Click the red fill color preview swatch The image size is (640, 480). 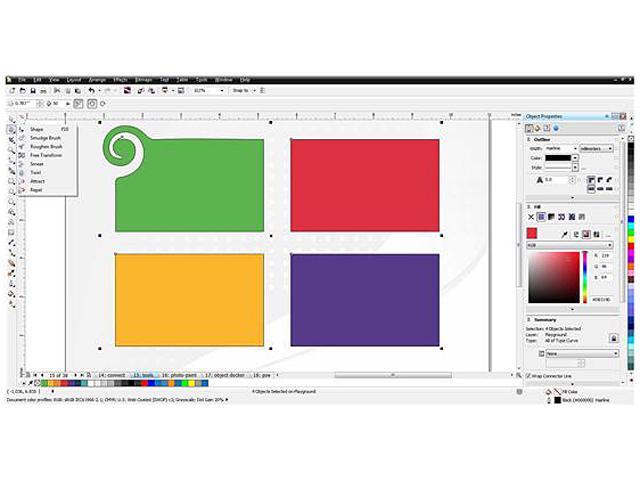pos(532,233)
